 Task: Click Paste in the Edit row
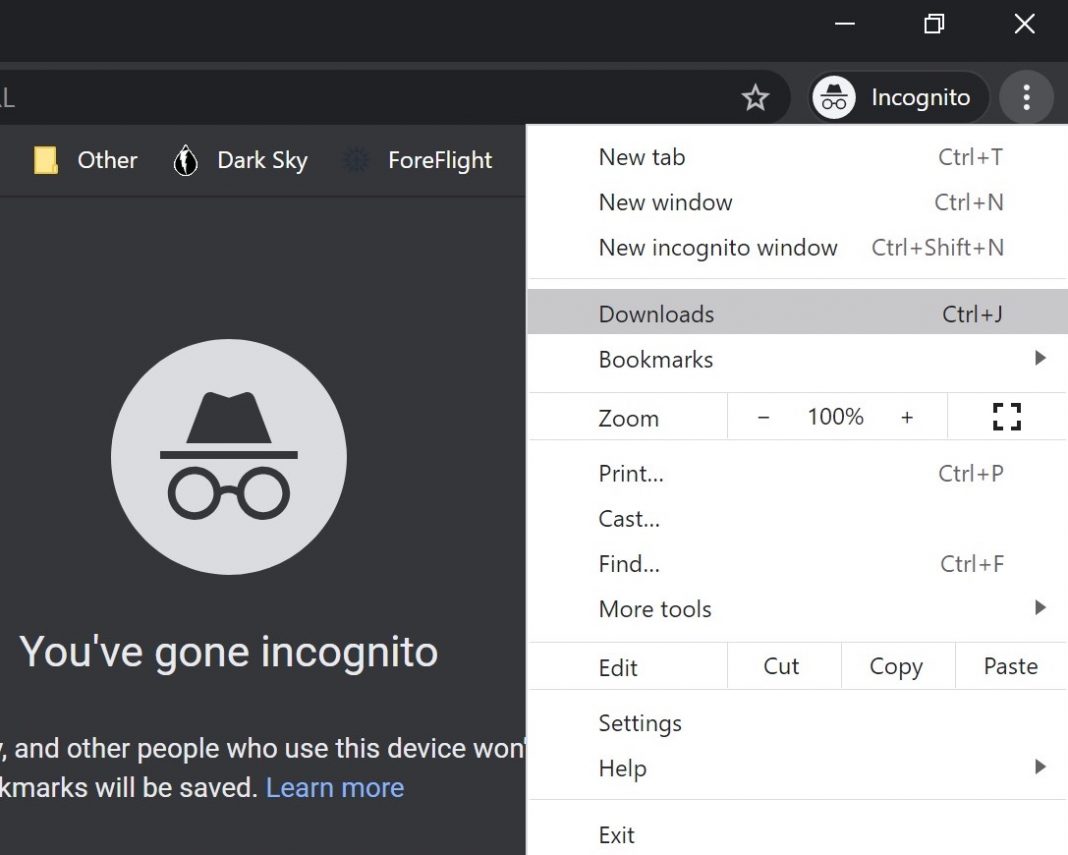1011,666
